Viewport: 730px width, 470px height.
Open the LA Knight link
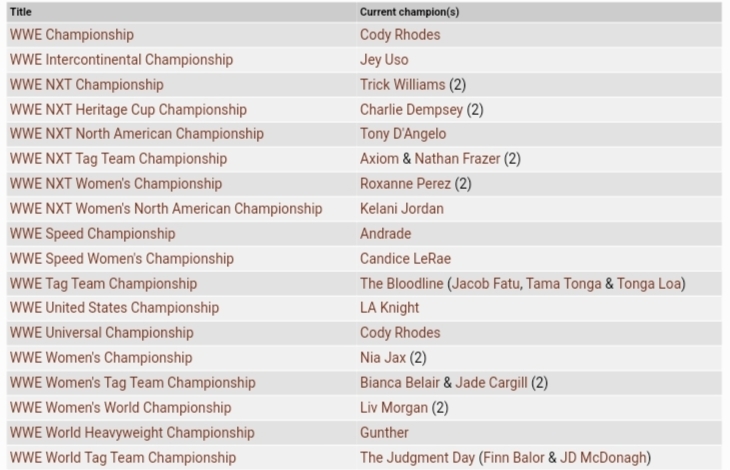click(x=389, y=308)
